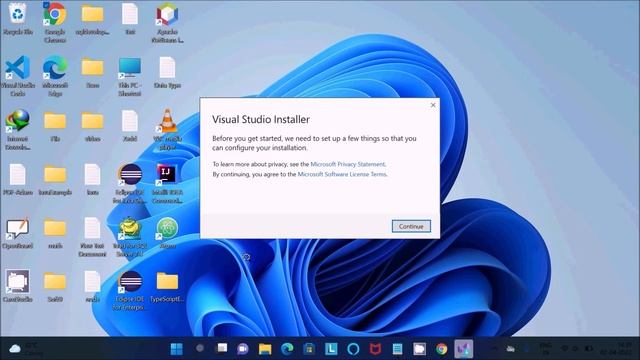Select the Apache NetBeans desktop shortcut
Viewport: 640px width, 360px height.
pyautogui.click(x=167, y=22)
